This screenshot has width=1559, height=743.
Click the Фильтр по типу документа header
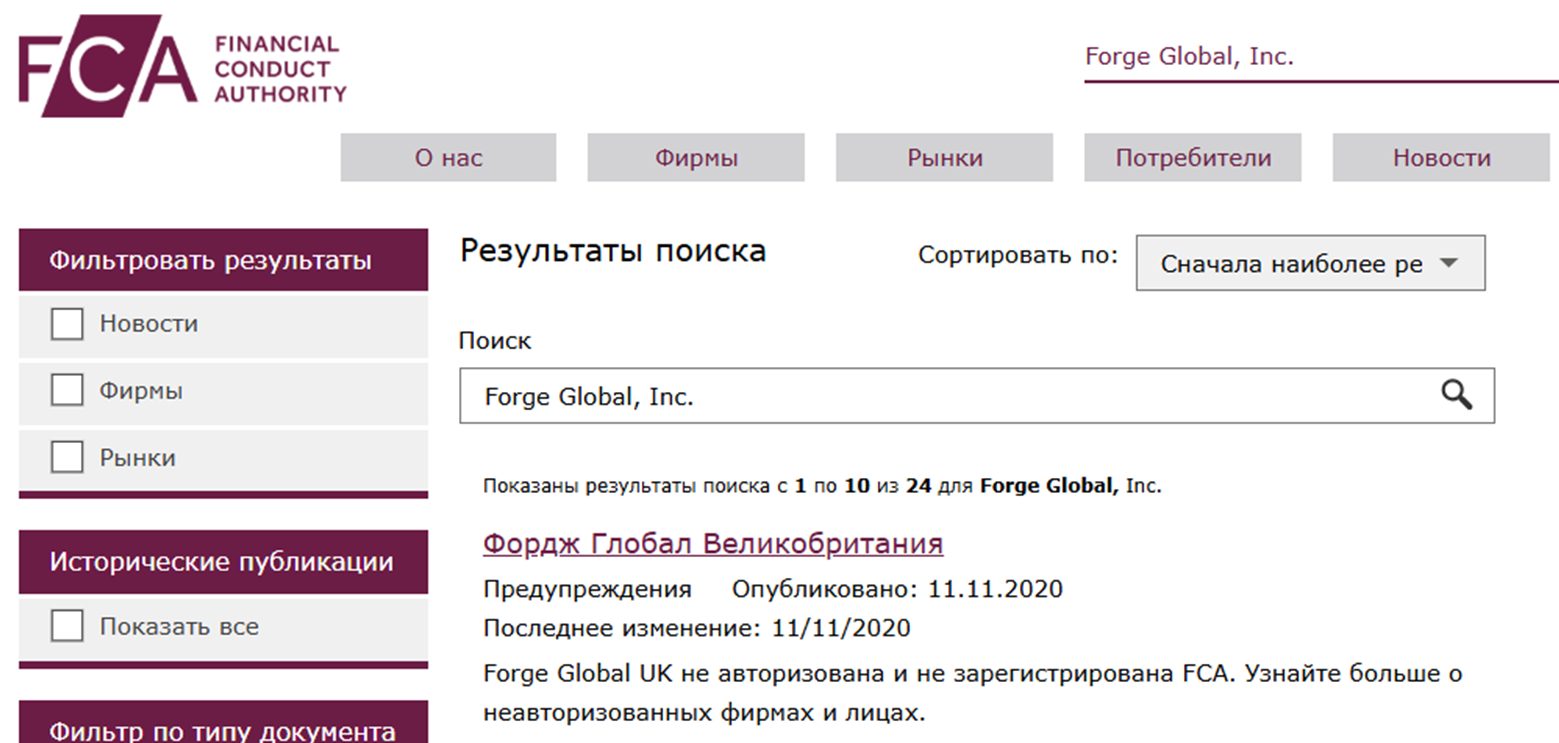pos(223,723)
